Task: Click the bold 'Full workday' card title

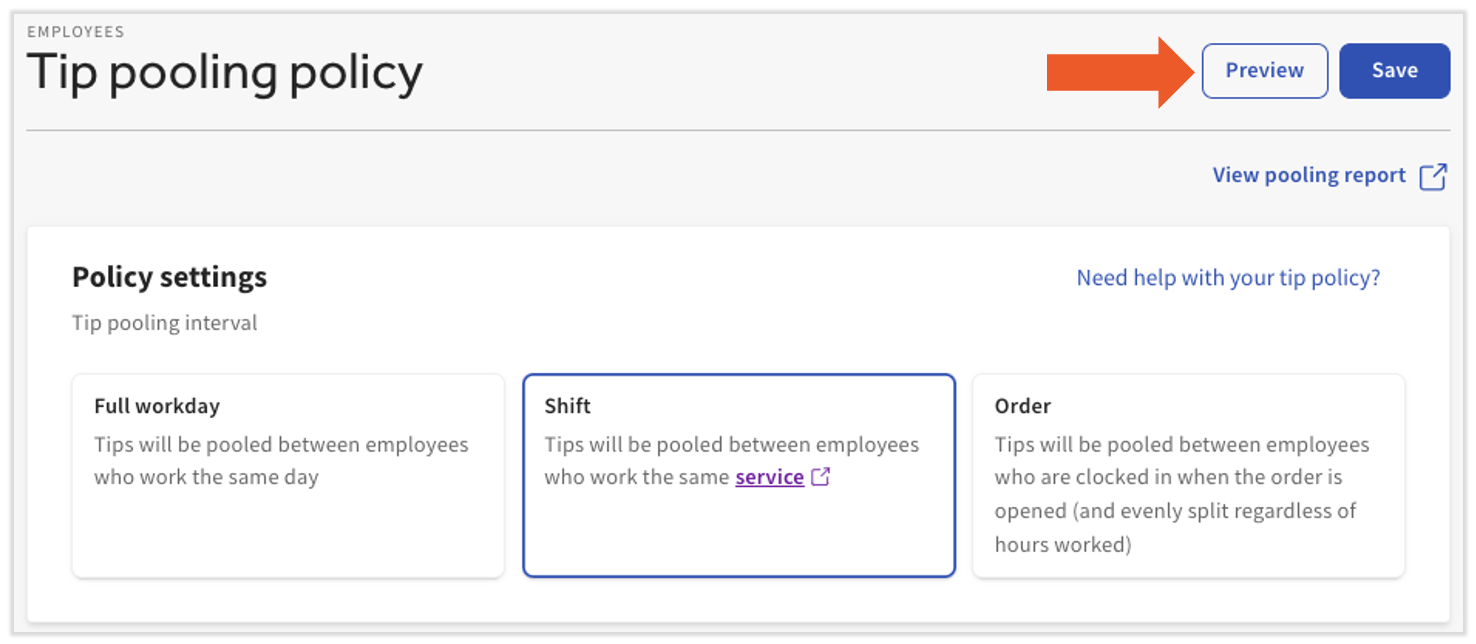Action: (x=157, y=406)
